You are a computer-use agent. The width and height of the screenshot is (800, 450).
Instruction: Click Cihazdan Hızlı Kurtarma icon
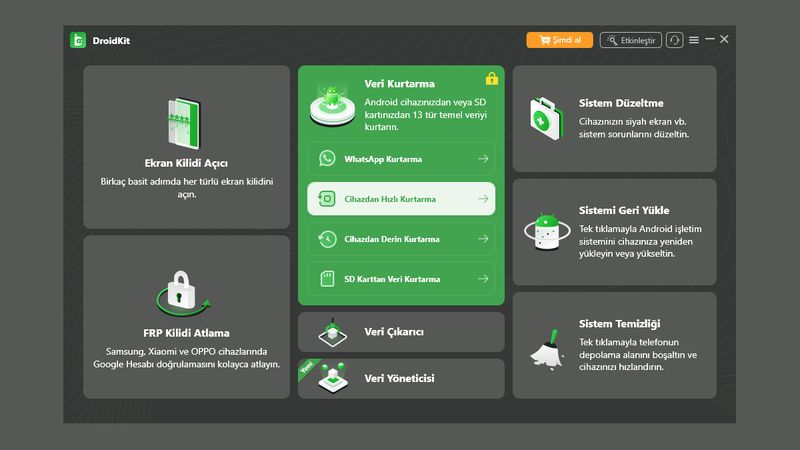tap(327, 199)
